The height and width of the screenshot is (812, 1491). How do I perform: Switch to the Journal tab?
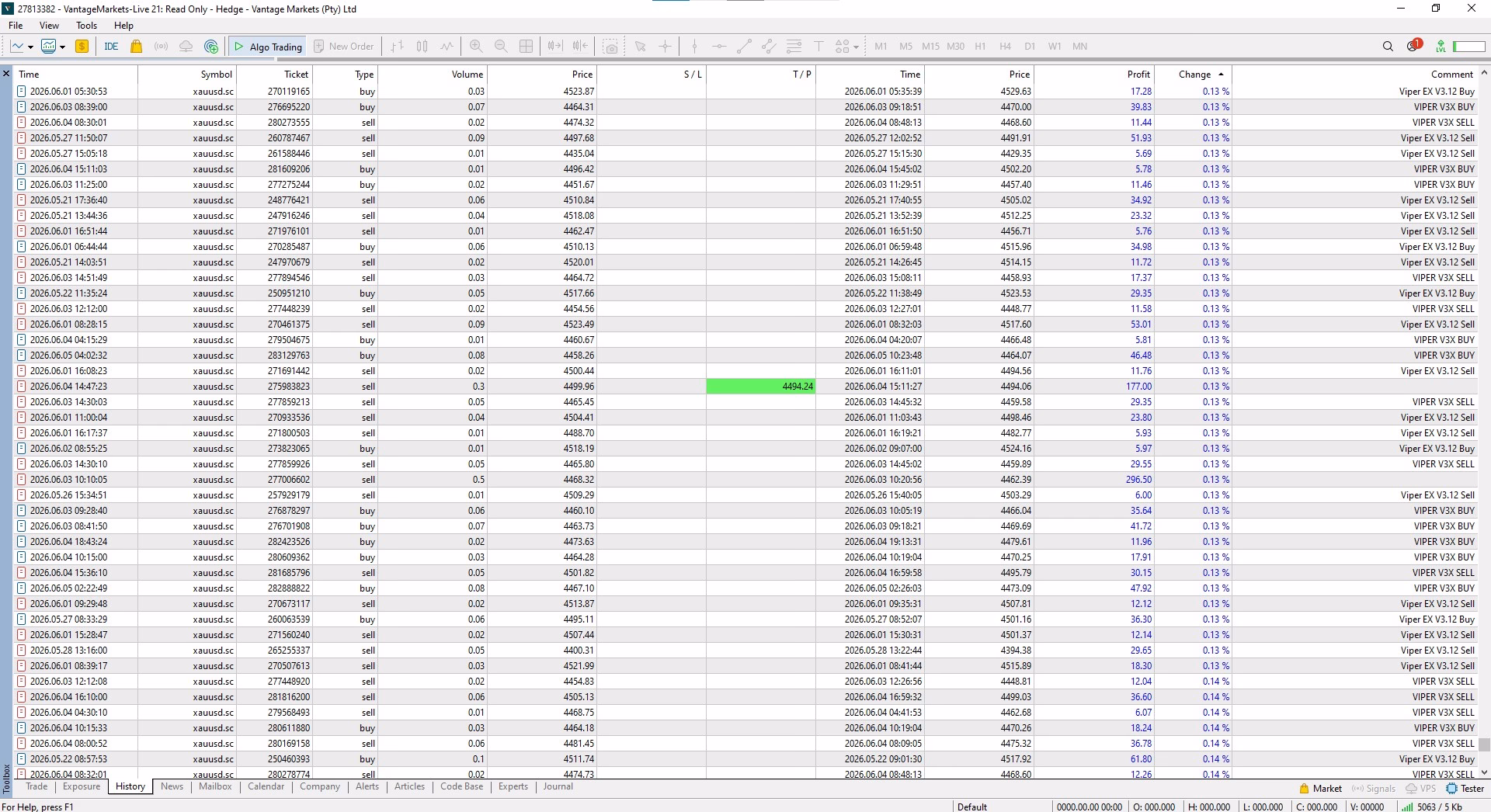point(558,786)
